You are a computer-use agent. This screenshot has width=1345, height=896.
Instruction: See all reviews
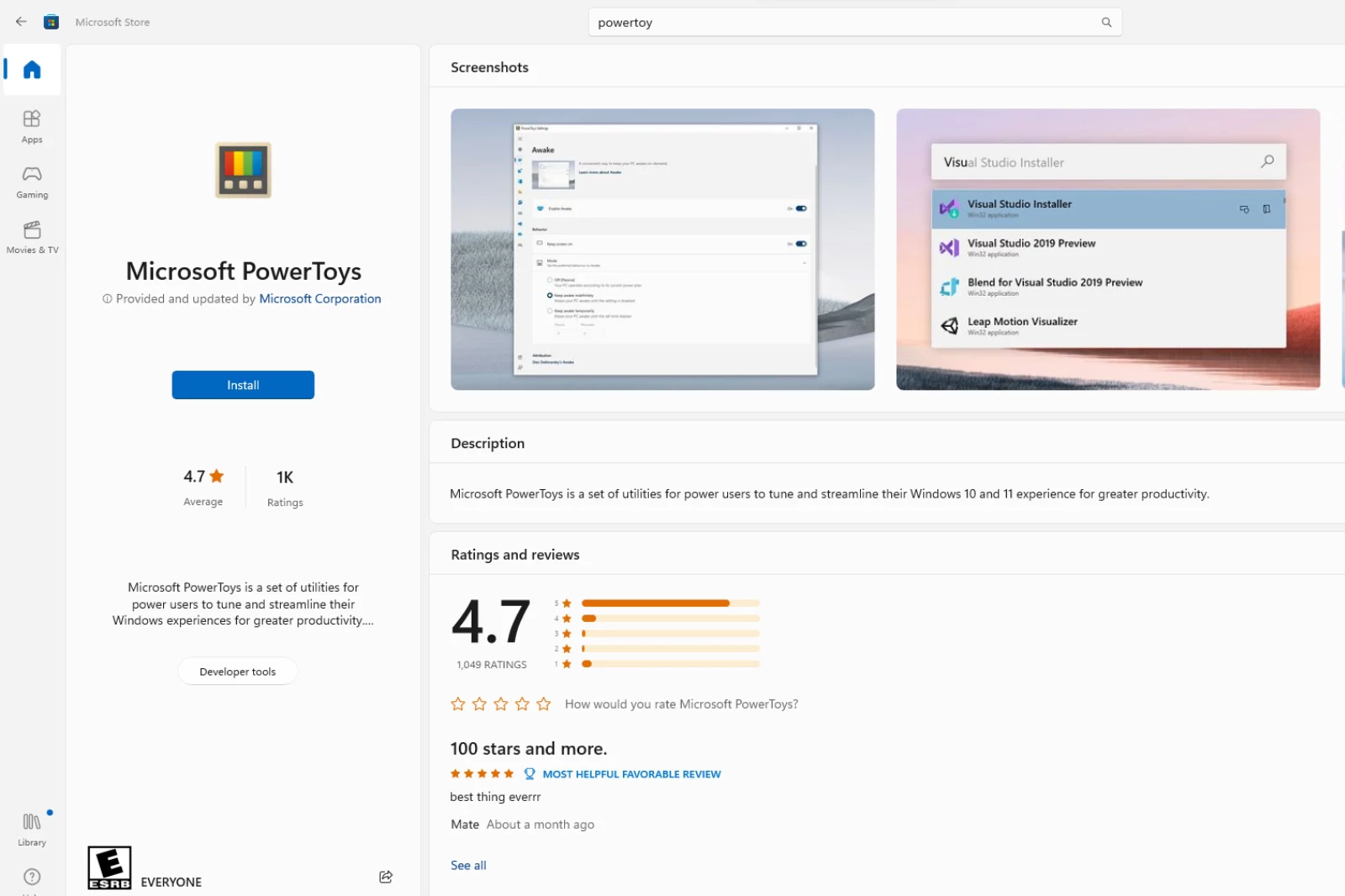468,865
